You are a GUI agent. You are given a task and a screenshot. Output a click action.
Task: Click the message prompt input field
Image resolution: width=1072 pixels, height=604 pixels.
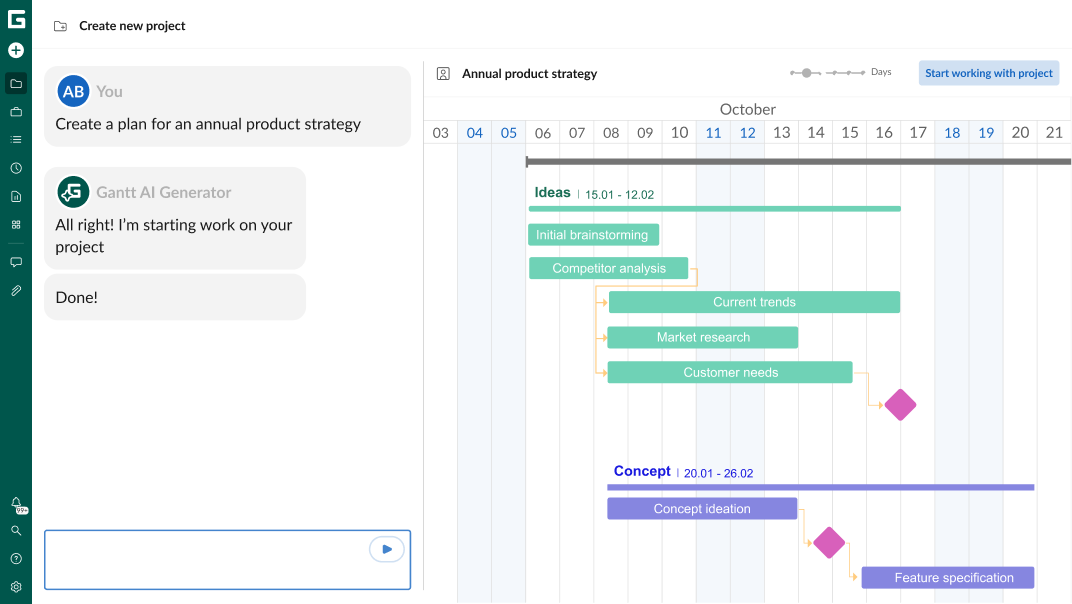pyautogui.click(x=228, y=560)
